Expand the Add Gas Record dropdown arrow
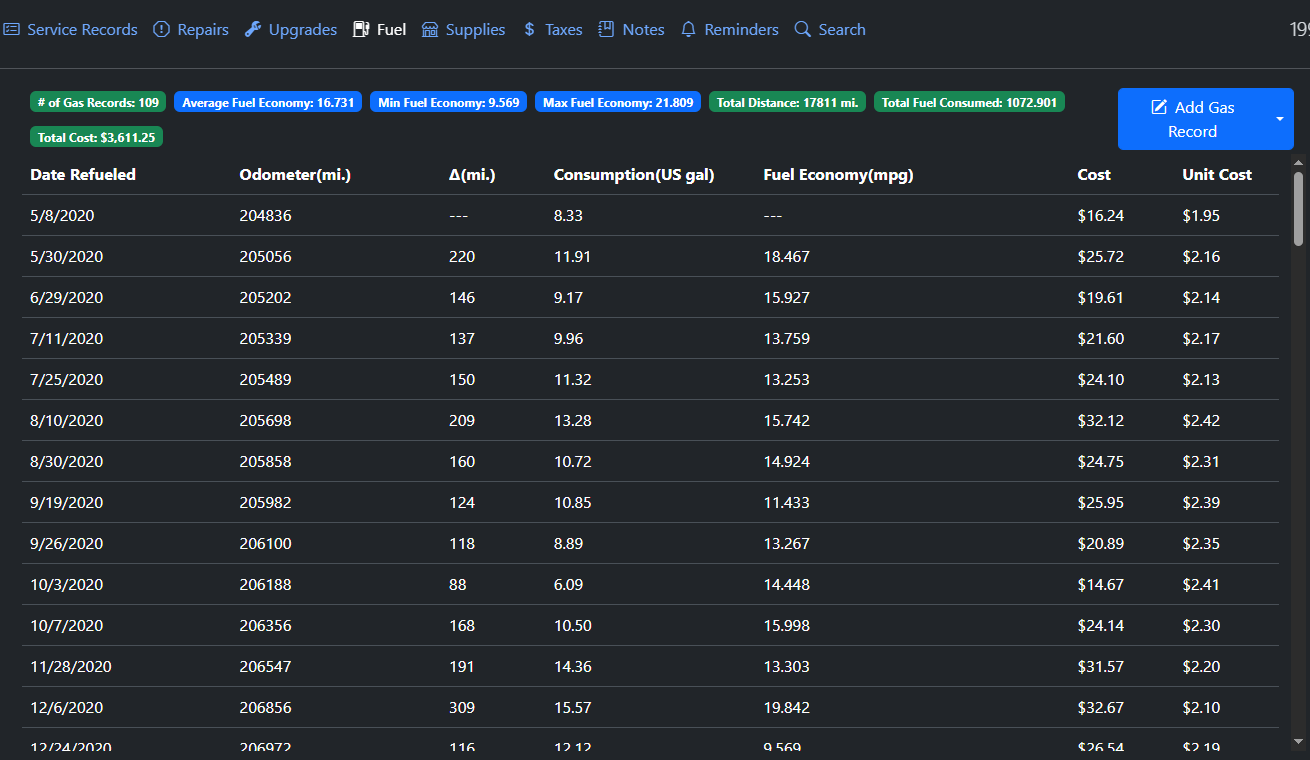 click(x=1280, y=119)
